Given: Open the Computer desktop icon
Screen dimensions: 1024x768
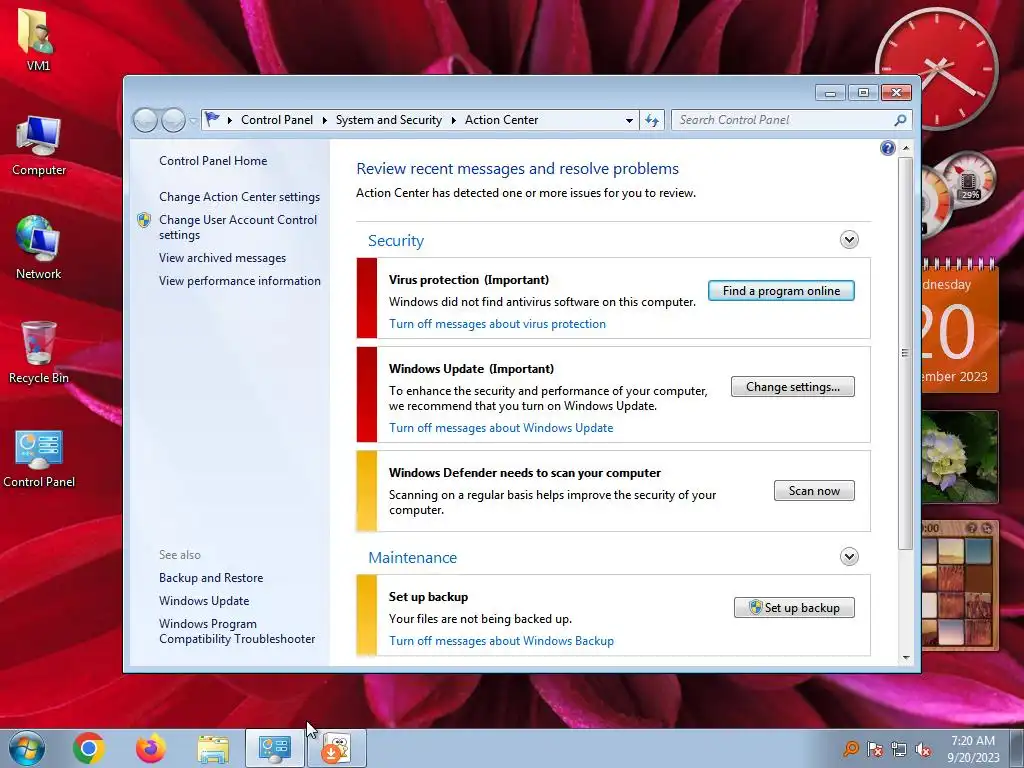Looking at the screenshot, I should tap(39, 146).
